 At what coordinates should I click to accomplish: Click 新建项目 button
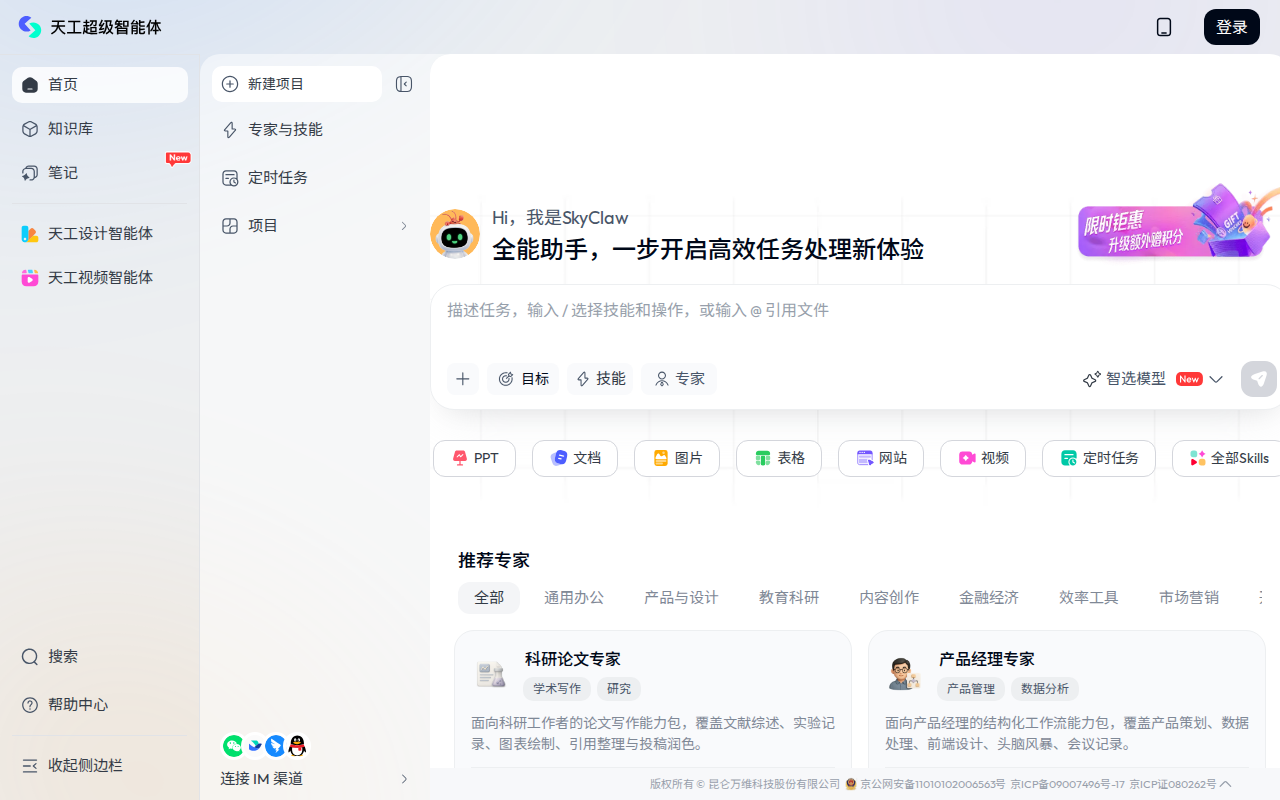[x=297, y=84]
